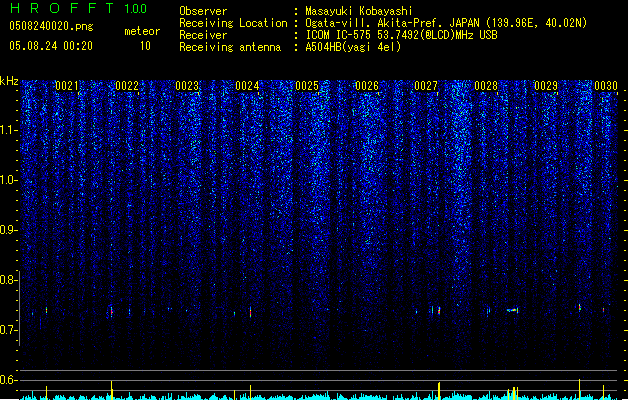Screen dimensions: 629x400
Task: Click the 0022 time marker
Action: (127, 86)
